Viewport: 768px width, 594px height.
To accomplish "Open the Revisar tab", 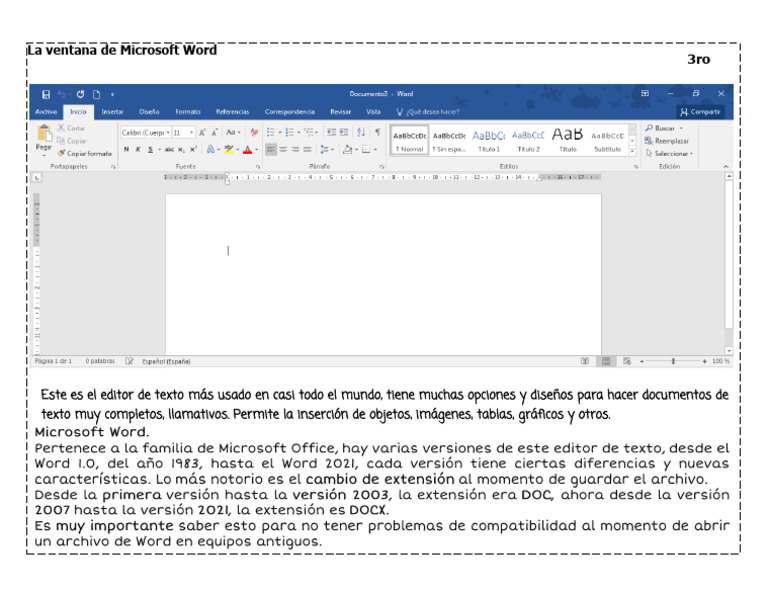I will pos(340,112).
